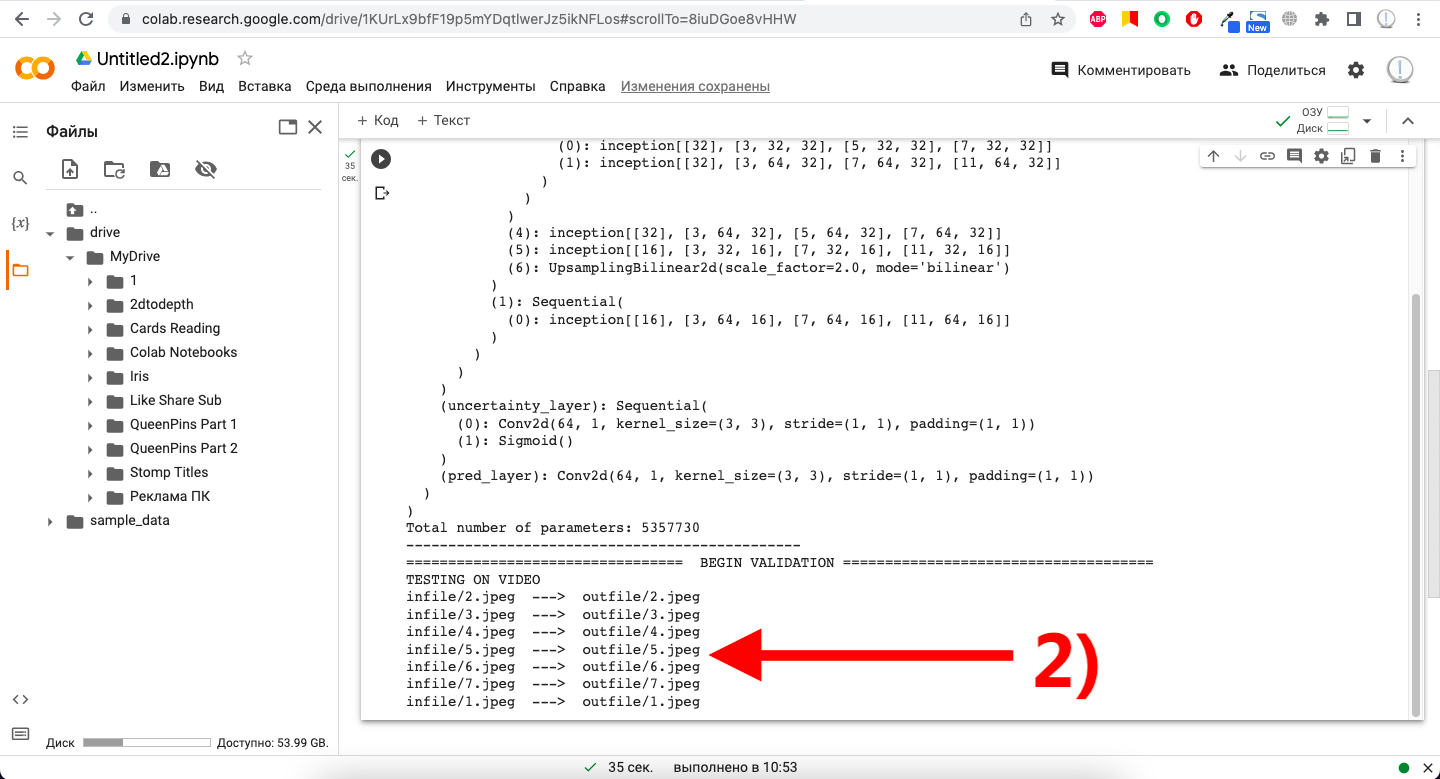The width and height of the screenshot is (1440, 779).
Task: Open the Изменить menu
Action: [152, 86]
